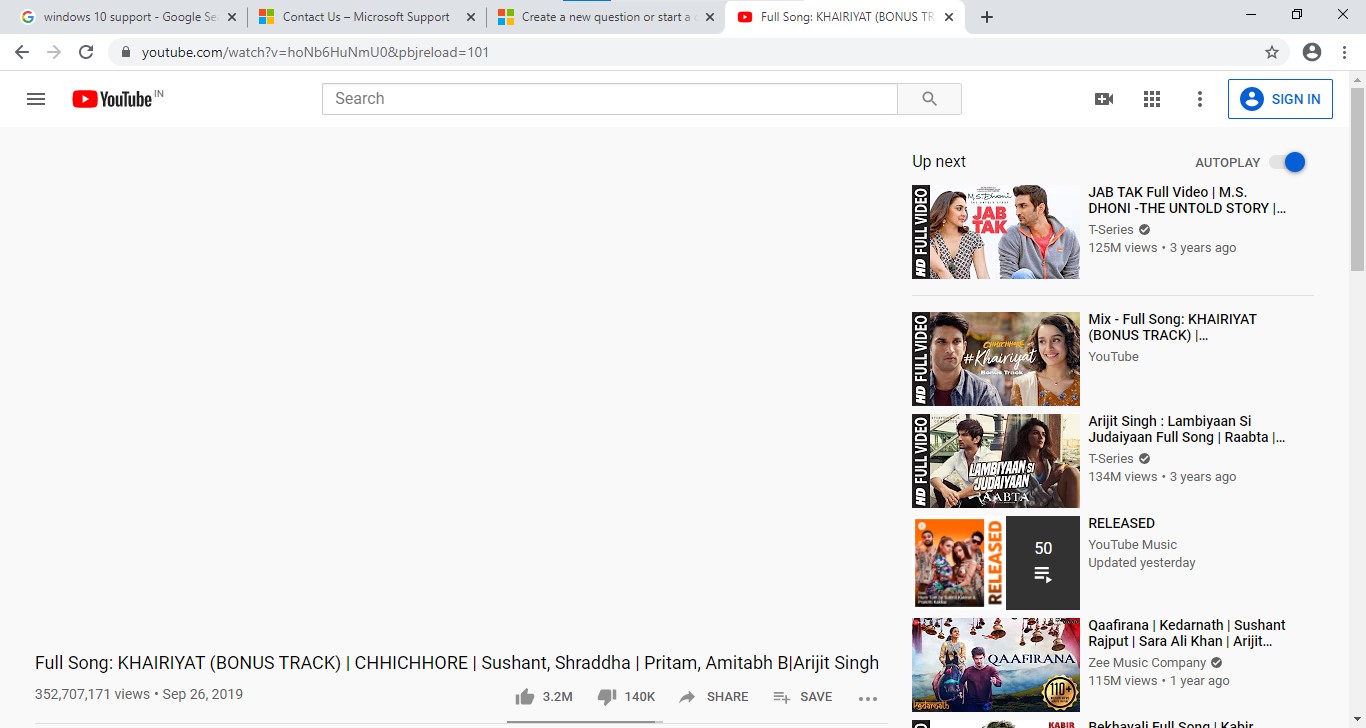
Task: Click the 352,707,171 views text
Action: pos(92,694)
